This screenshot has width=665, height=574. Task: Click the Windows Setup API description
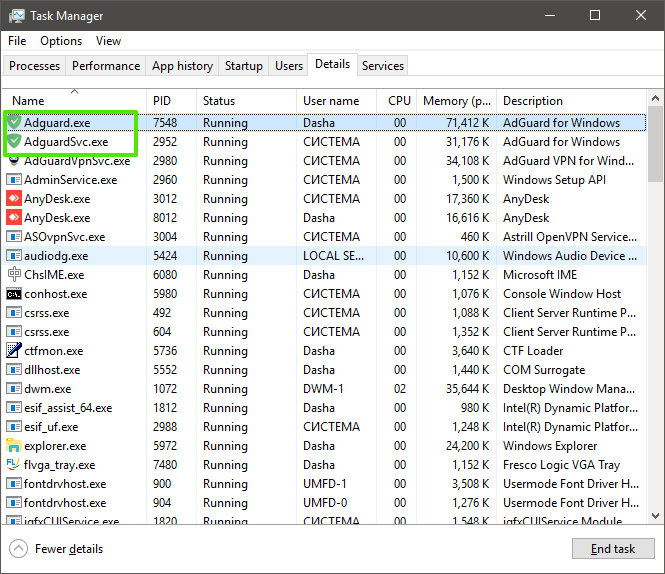(x=554, y=180)
